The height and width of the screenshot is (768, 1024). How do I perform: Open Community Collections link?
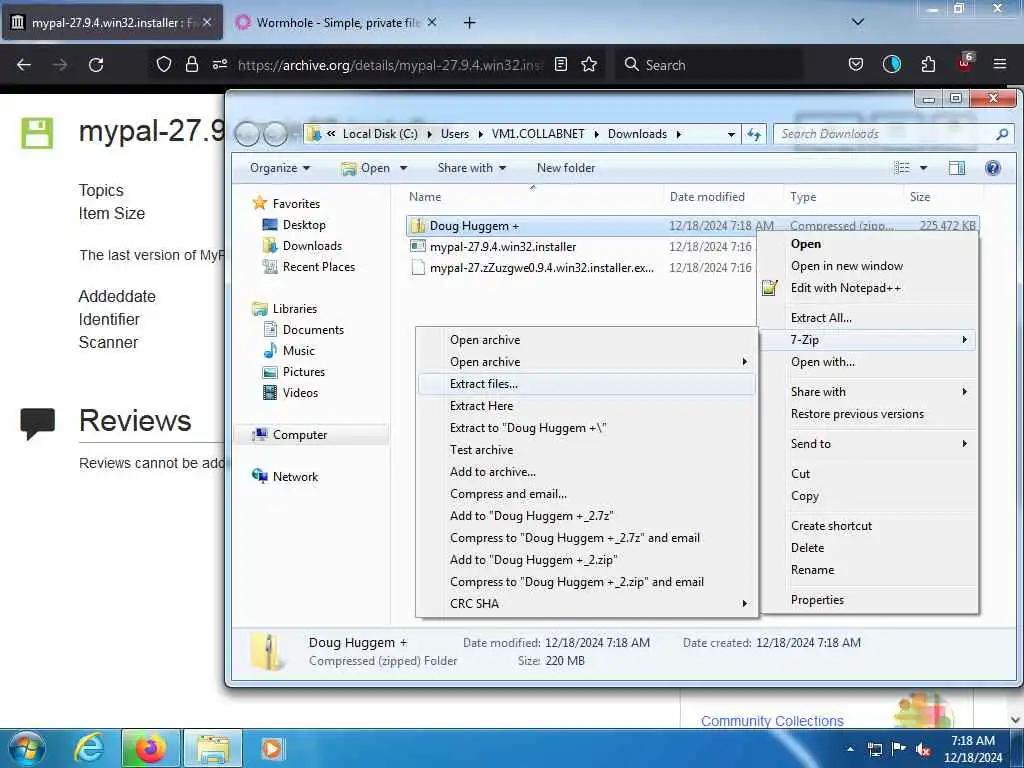pyautogui.click(x=772, y=720)
